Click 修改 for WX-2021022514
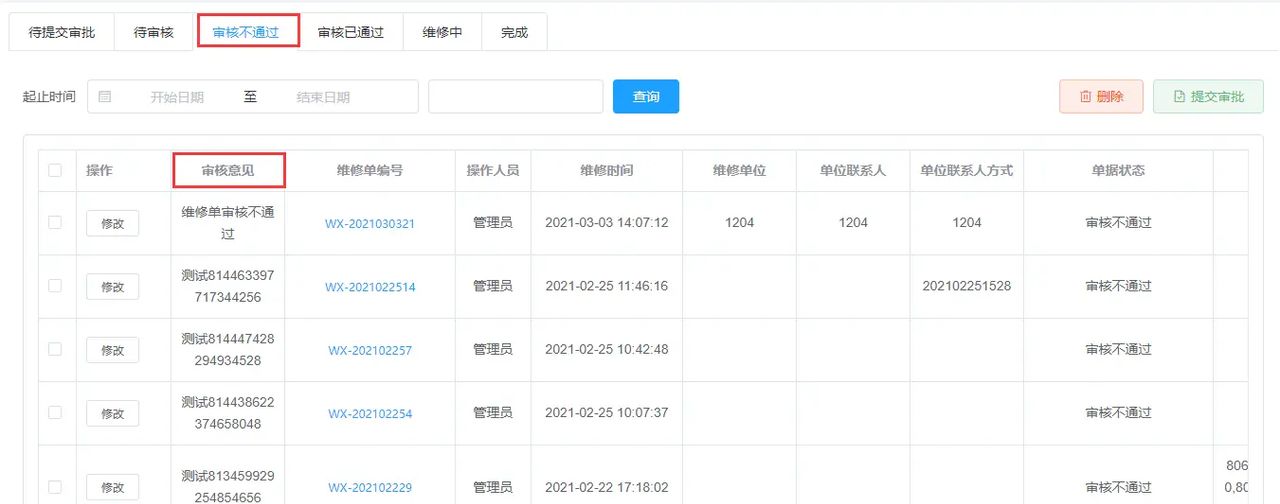This screenshot has width=1280, height=504. (x=112, y=287)
